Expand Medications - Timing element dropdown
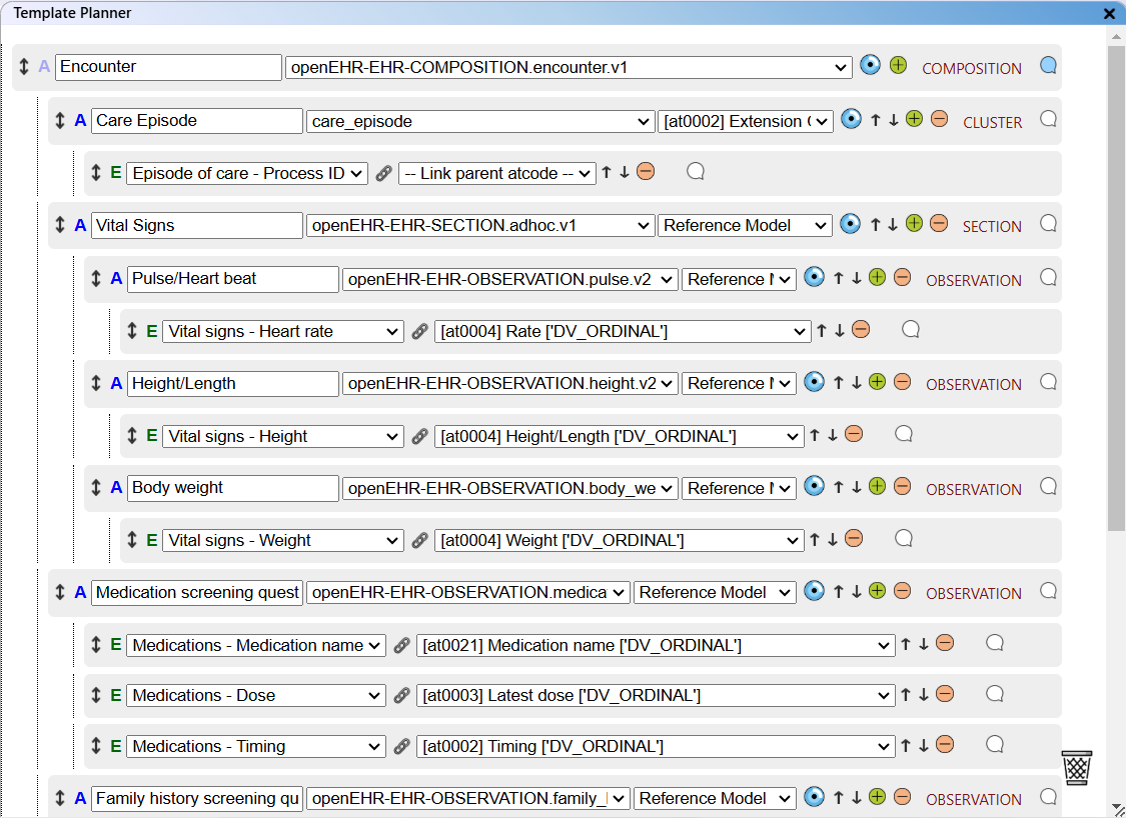Image resolution: width=1126 pixels, height=818 pixels. pos(255,747)
